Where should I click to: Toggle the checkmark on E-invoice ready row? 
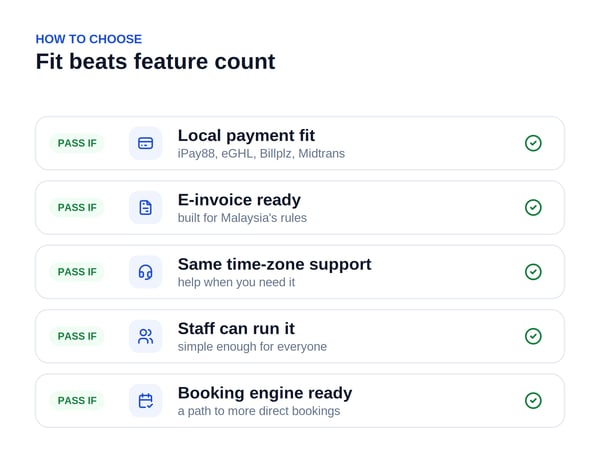[533, 207]
